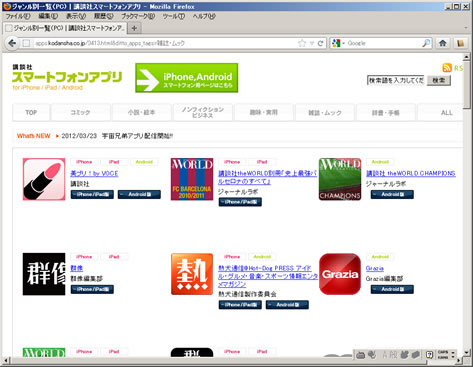Open the World Champions app icon
473x367 pixels.
(x=340, y=179)
